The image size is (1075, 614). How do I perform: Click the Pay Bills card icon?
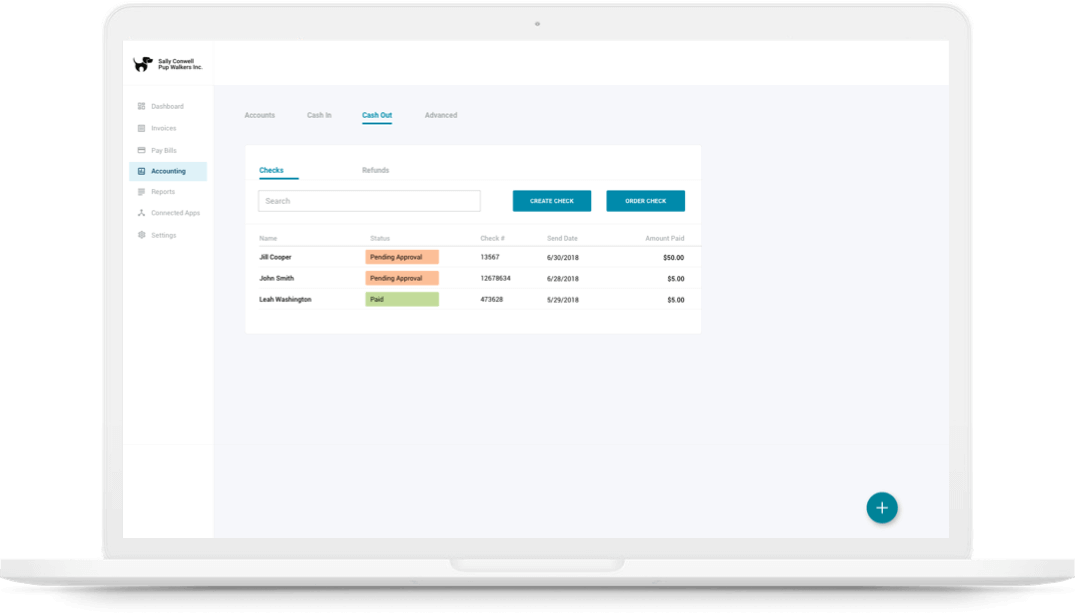coord(141,150)
